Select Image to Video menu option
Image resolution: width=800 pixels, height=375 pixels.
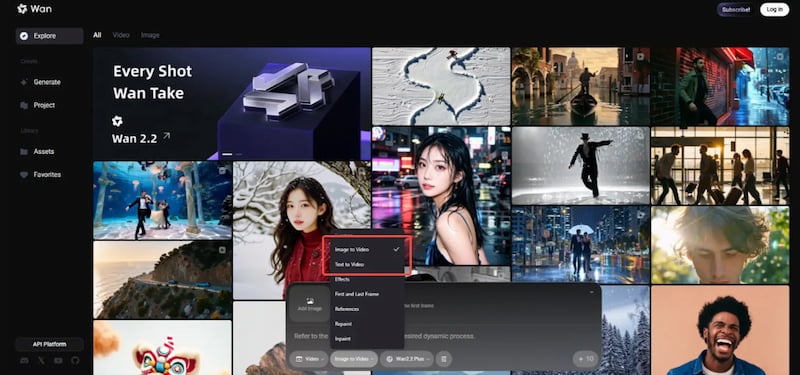pos(366,249)
